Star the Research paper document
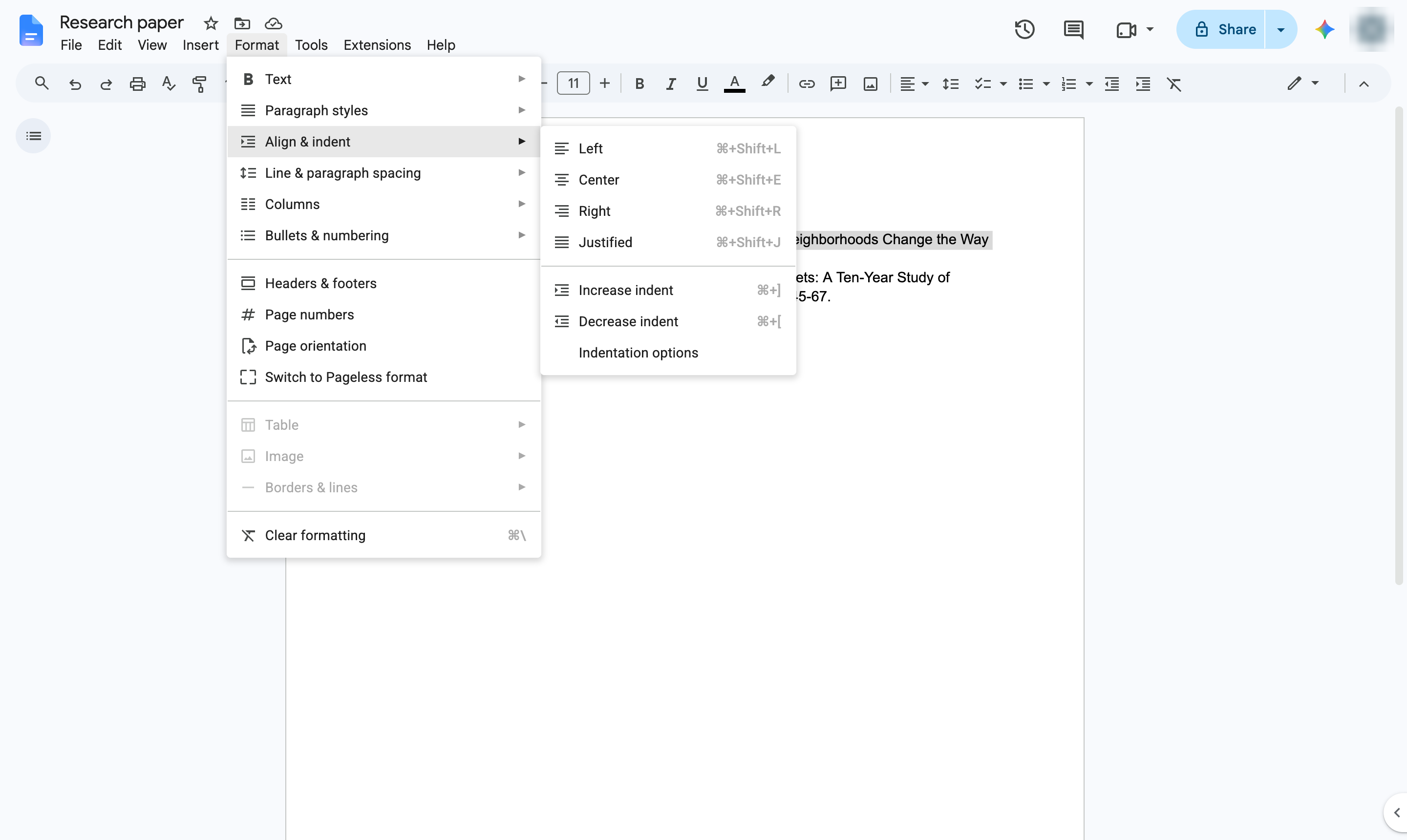The image size is (1407, 840). point(211,23)
